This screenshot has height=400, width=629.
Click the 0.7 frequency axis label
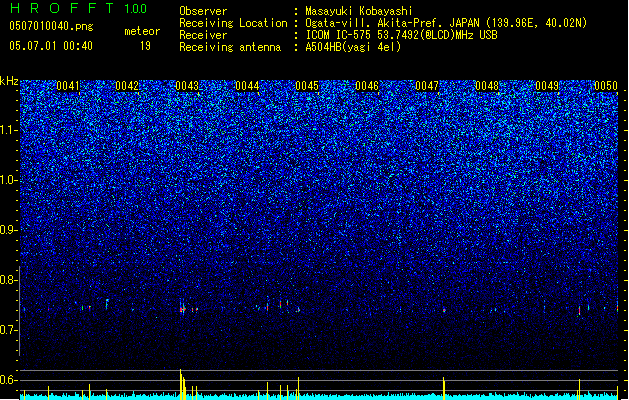tap(9, 330)
